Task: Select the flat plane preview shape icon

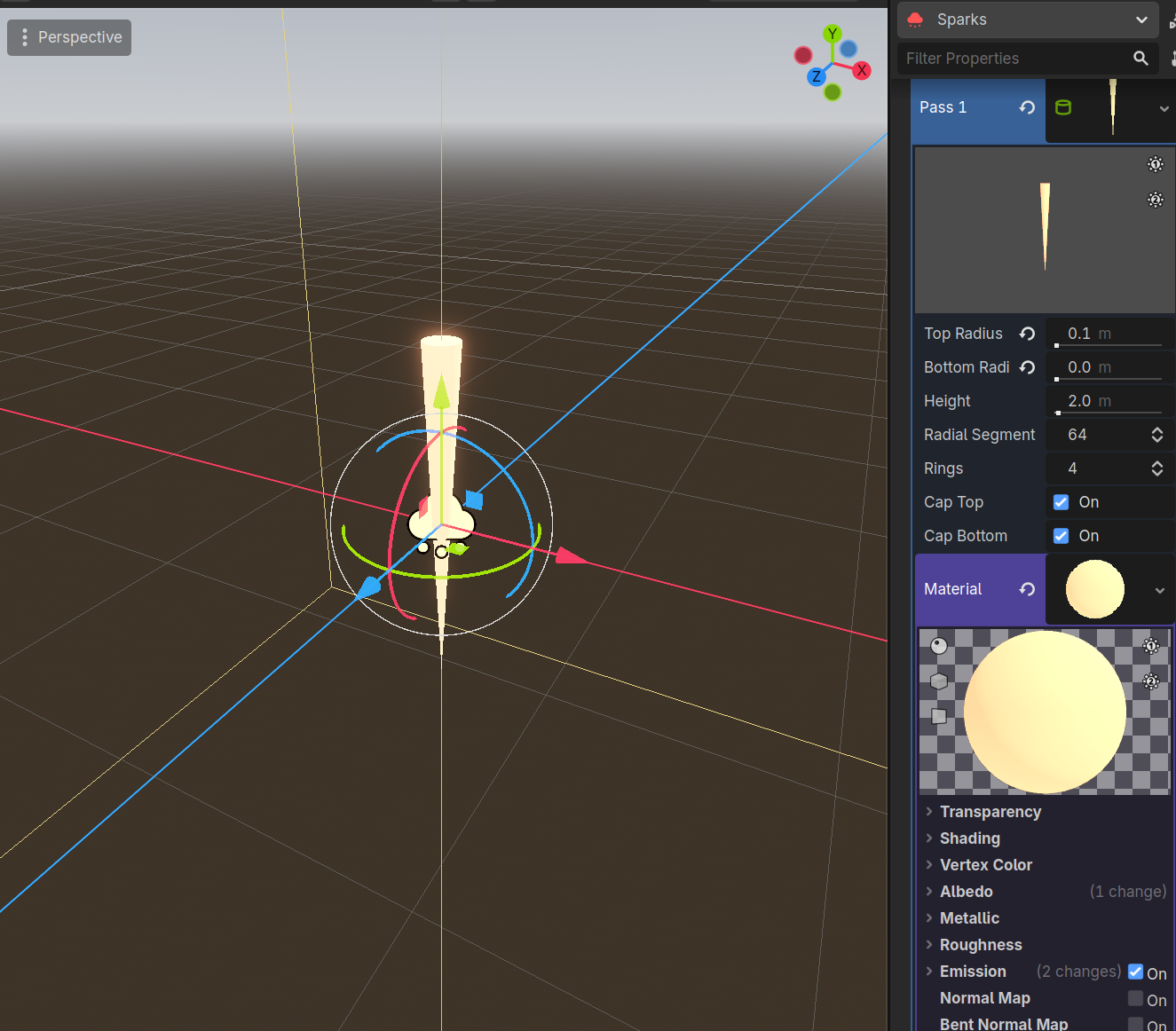Action: coord(938,716)
